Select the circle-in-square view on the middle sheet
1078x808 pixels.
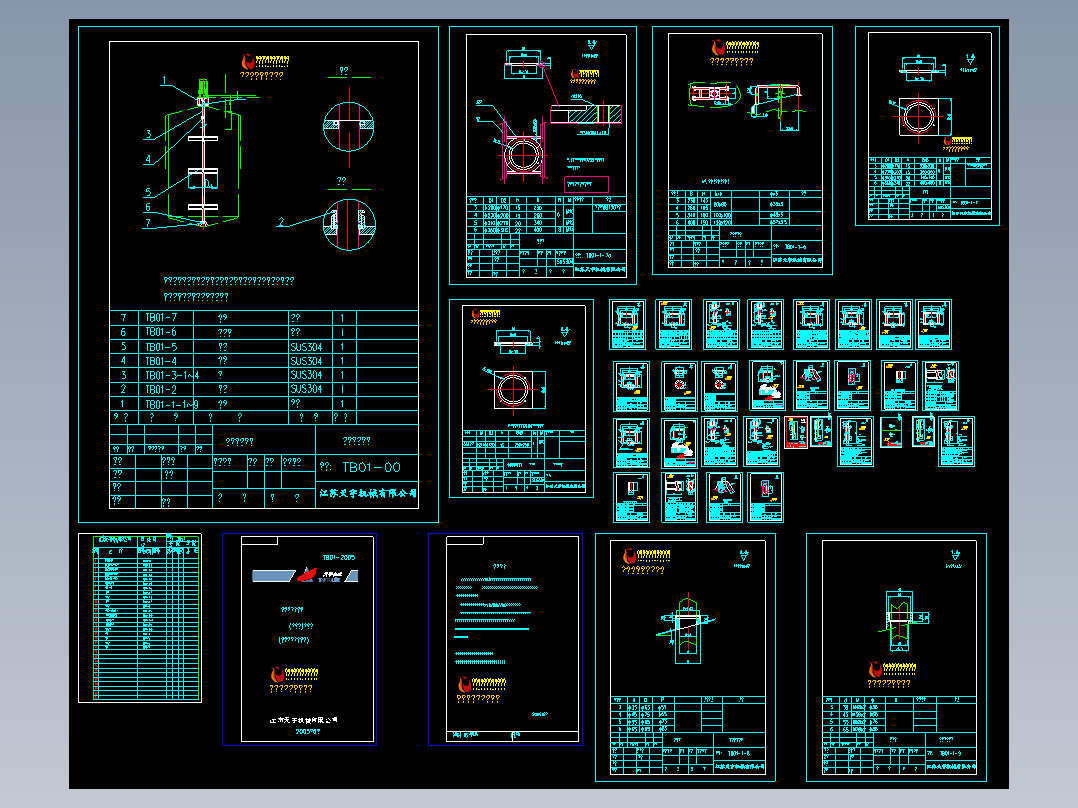515,389
